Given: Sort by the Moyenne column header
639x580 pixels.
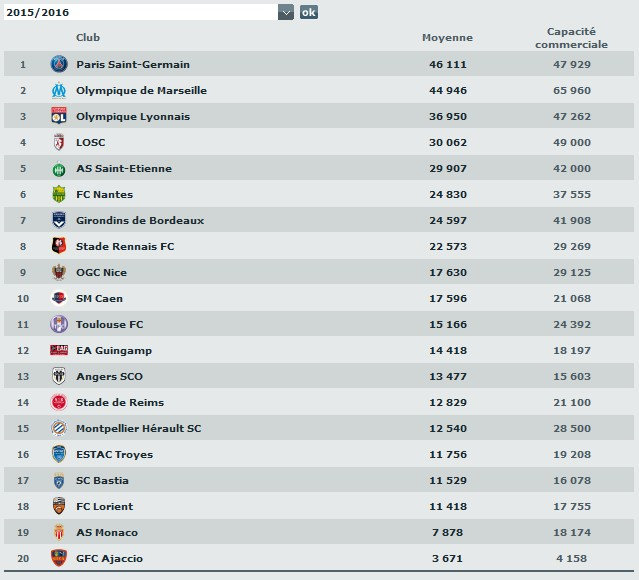Looking at the screenshot, I should pyautogui.click(x=447, y=38).
